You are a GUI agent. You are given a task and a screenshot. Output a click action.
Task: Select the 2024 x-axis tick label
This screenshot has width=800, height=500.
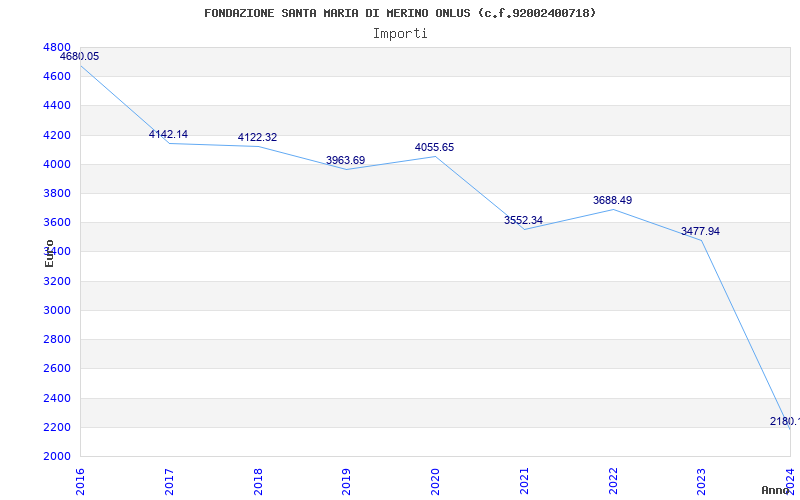coord(790,481)
